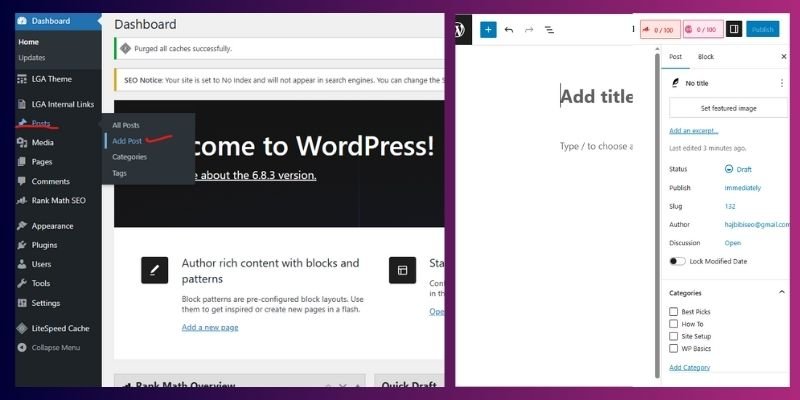
Task: Check the How To category
Action: tap(673, 324)
